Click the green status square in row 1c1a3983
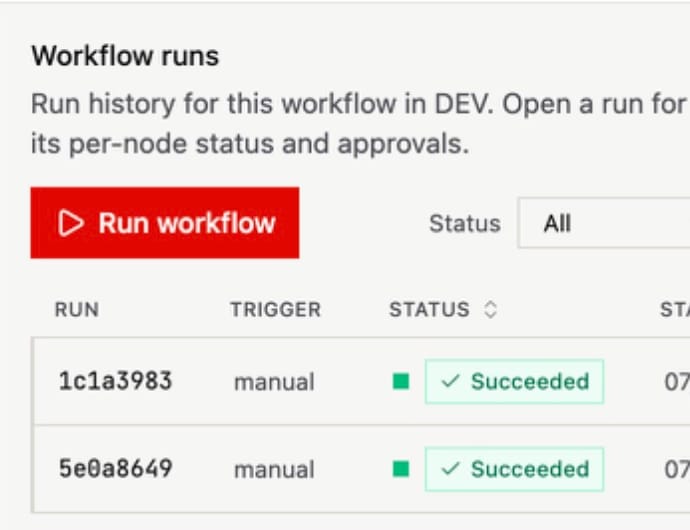The height and width of the screenshot is (530, 690). pyautogui.click(x=401, y=382)
